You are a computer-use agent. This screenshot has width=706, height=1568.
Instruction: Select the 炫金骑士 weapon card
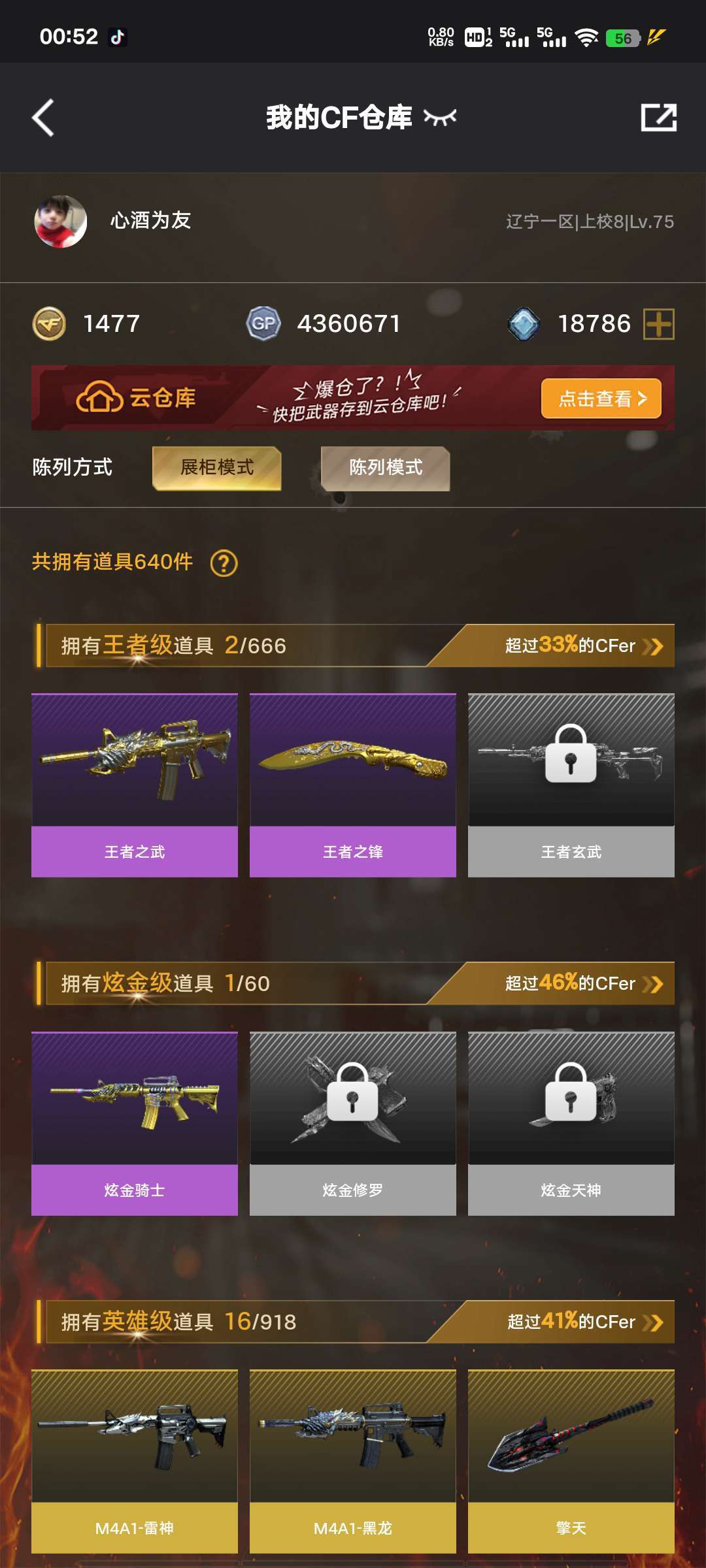coord(135,1124)
